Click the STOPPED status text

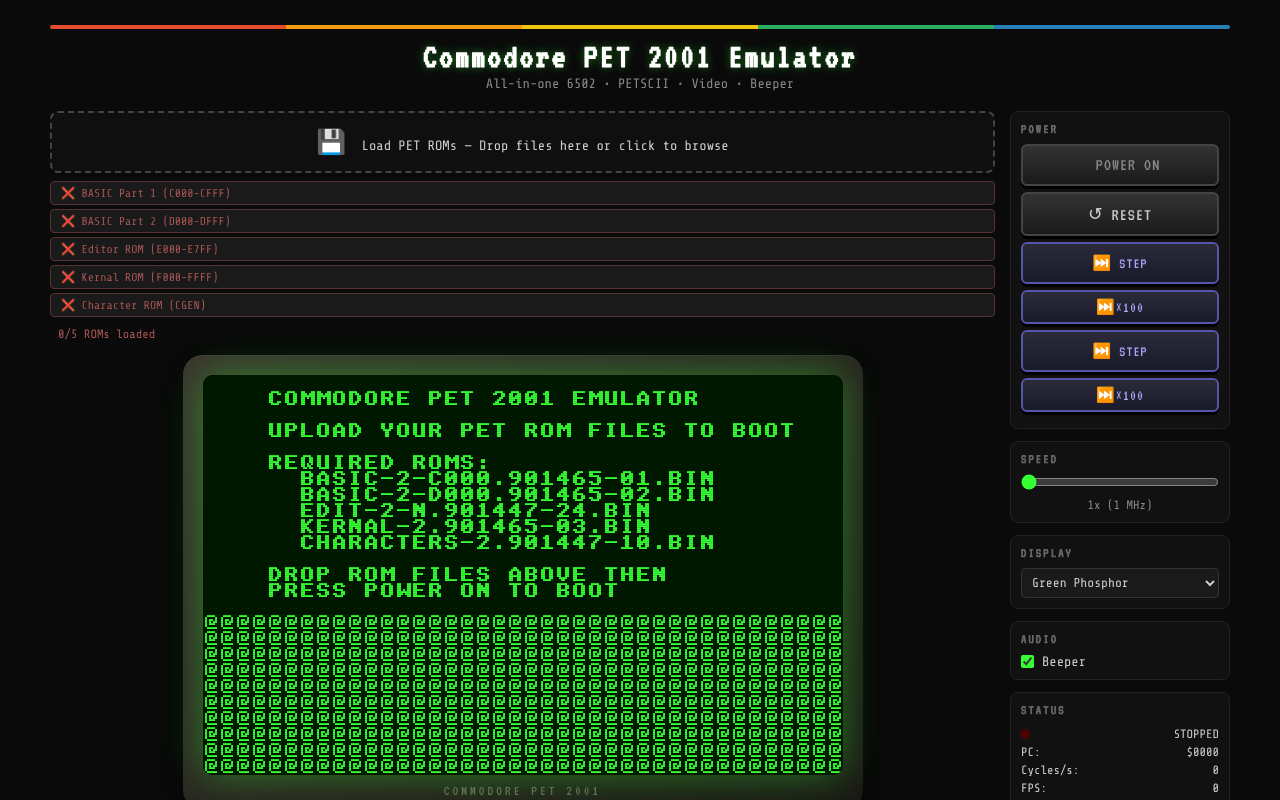tap(1196, 734)
